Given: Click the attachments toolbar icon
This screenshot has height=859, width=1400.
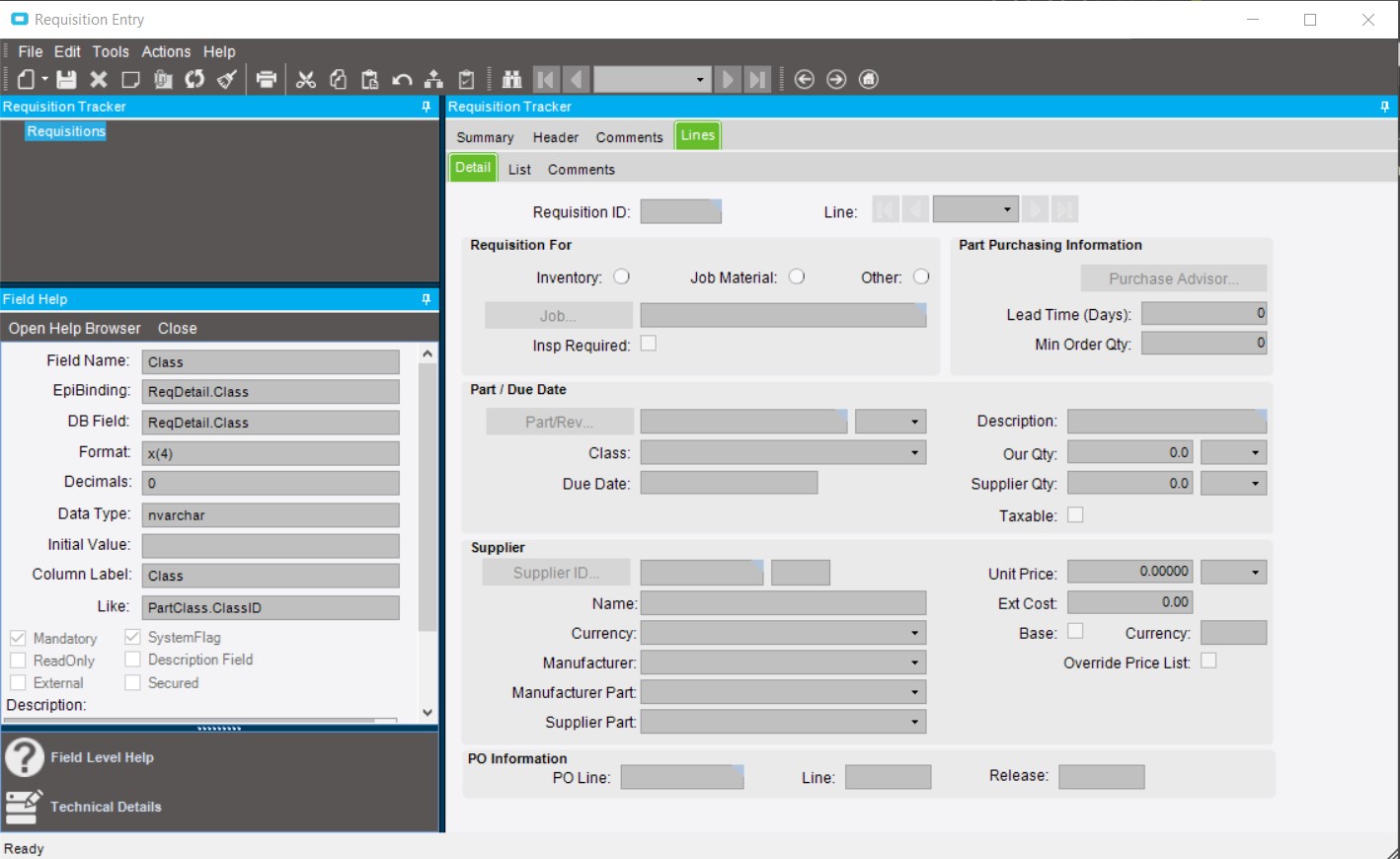Looking at the screenshot, I should [163, 80].
